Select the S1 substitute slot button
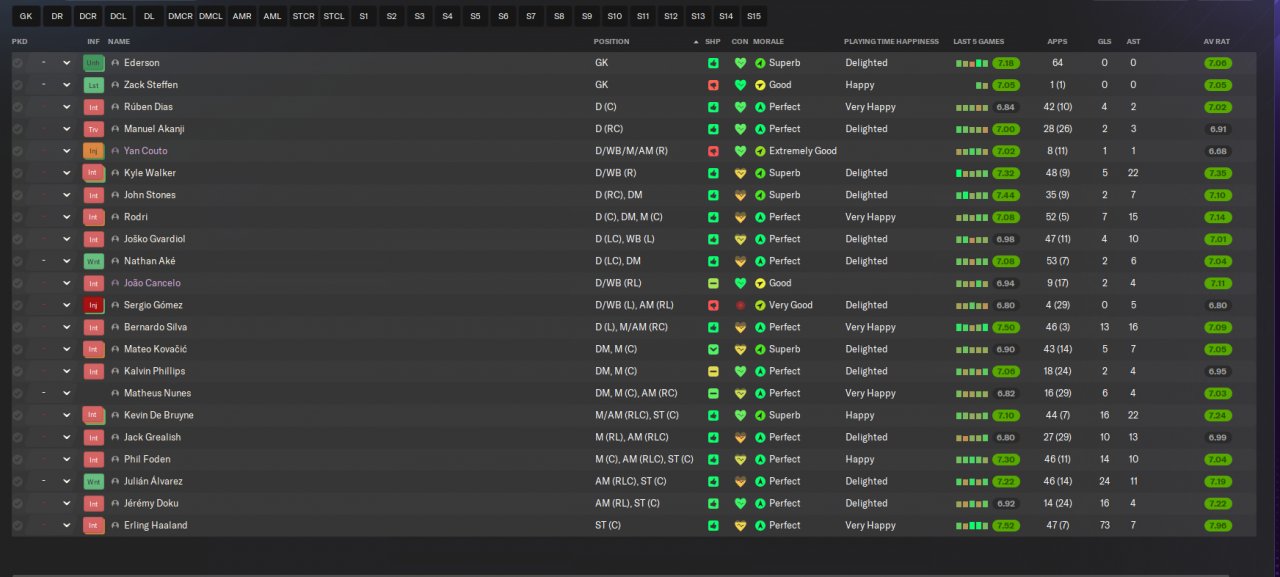 click(x=363, y=16)
